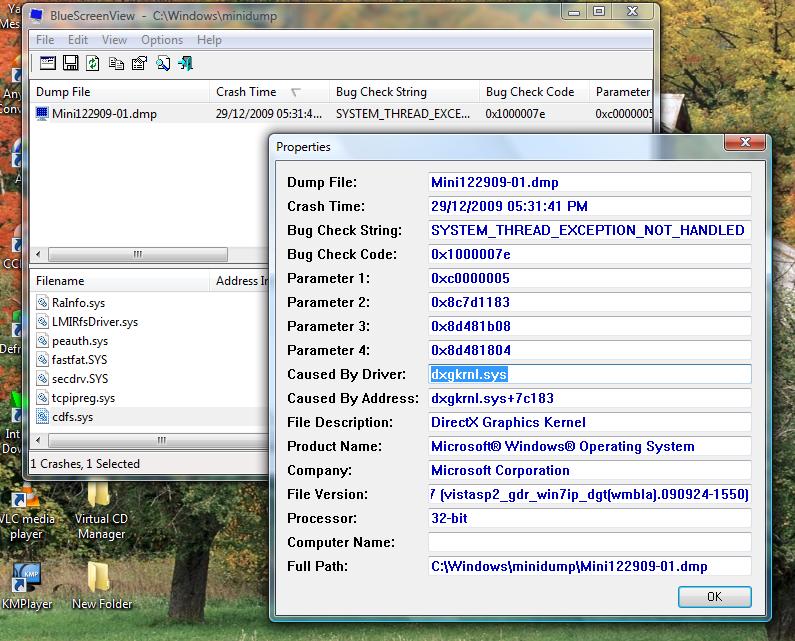Screen dimensions: 795x641
Task: Click the Full Path value field
Action: click(x=589, y=566)
